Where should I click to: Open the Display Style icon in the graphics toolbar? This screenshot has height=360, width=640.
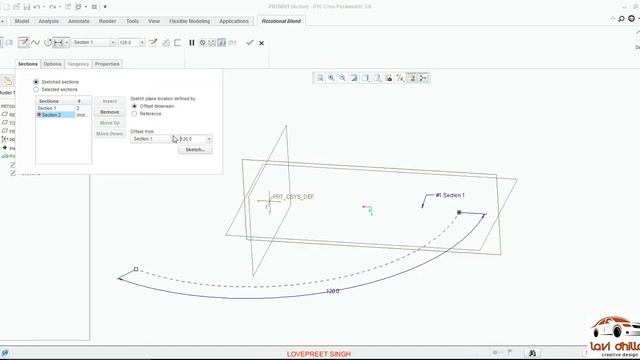tap(366, 78)
